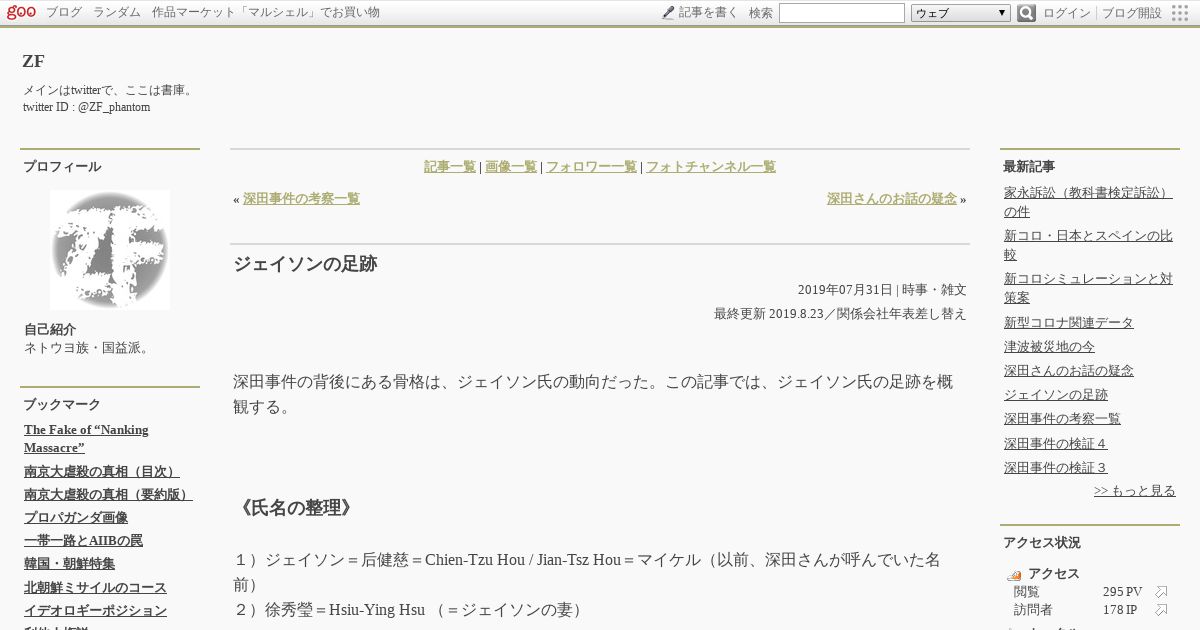Click the arrow icon beside 閲覧 295 PV

[1161, 592]
